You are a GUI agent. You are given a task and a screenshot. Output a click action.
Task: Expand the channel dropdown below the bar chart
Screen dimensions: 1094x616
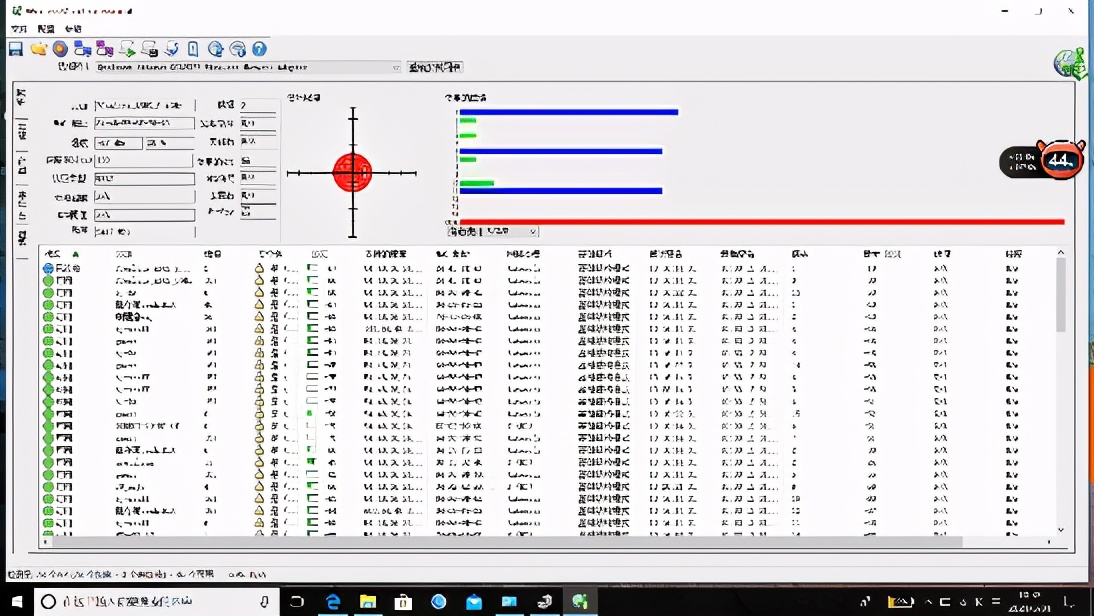(532, 231)
